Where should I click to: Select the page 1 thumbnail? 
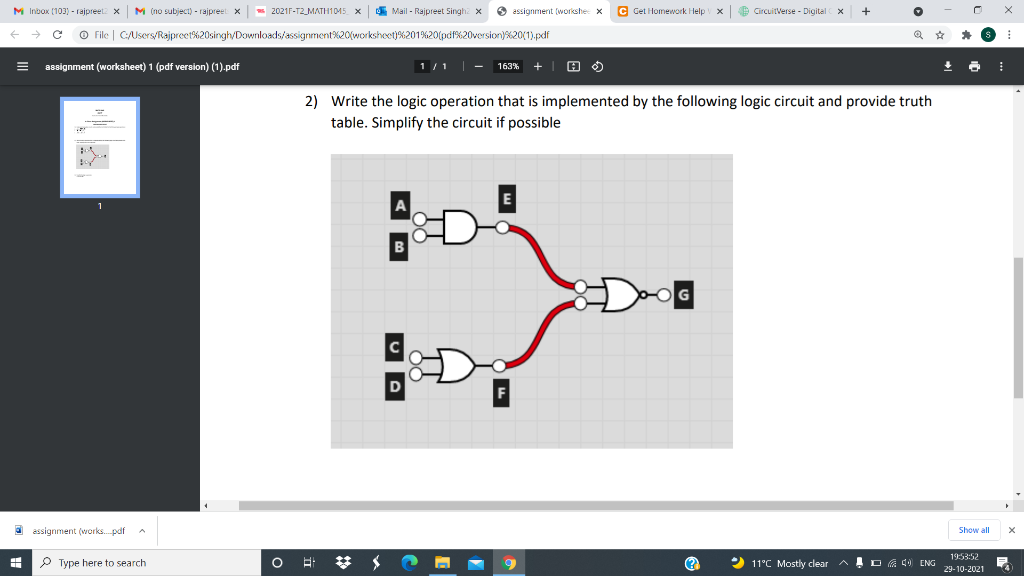click(100, 147)
